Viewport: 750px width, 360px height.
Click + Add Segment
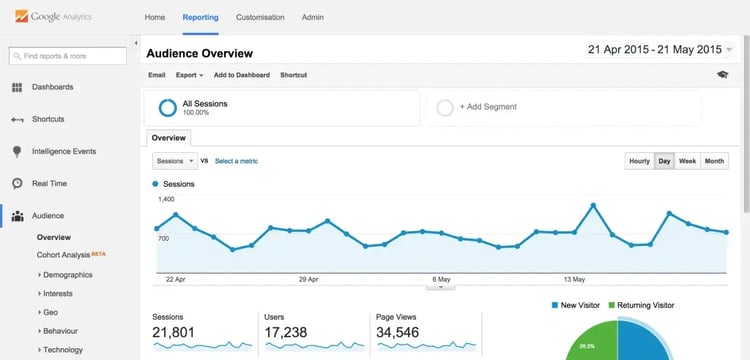[488, 107]
